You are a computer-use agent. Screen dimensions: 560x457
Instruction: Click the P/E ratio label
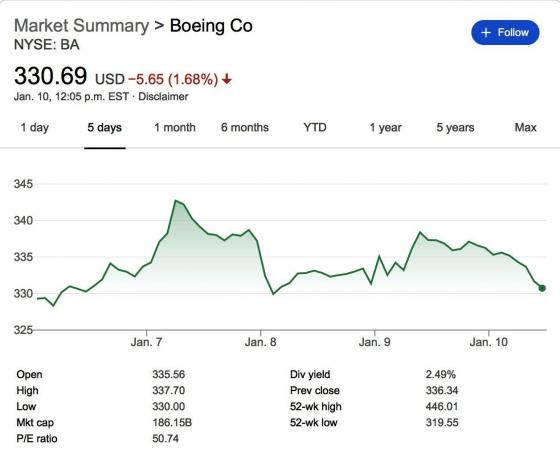(37, 438)
